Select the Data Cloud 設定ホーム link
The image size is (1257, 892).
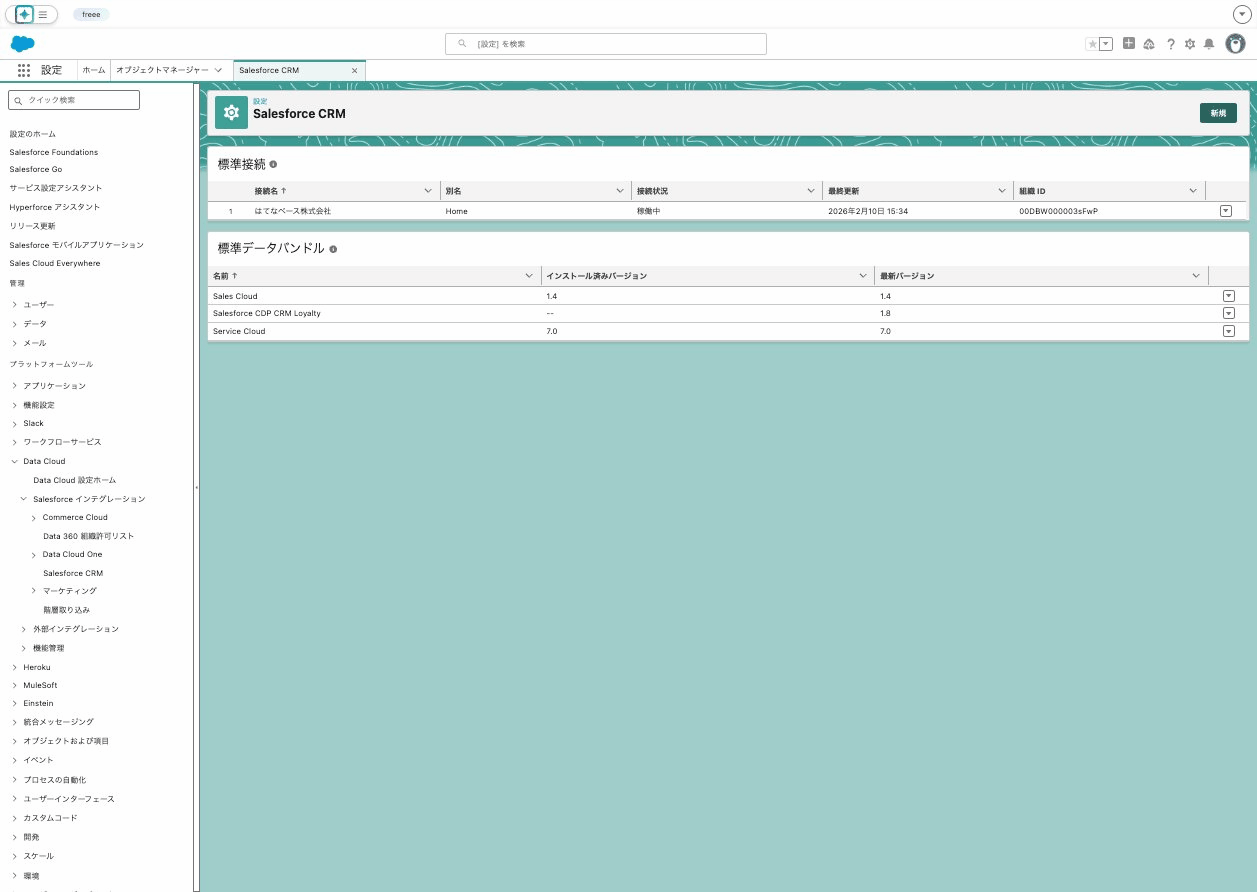click(76, 480)
